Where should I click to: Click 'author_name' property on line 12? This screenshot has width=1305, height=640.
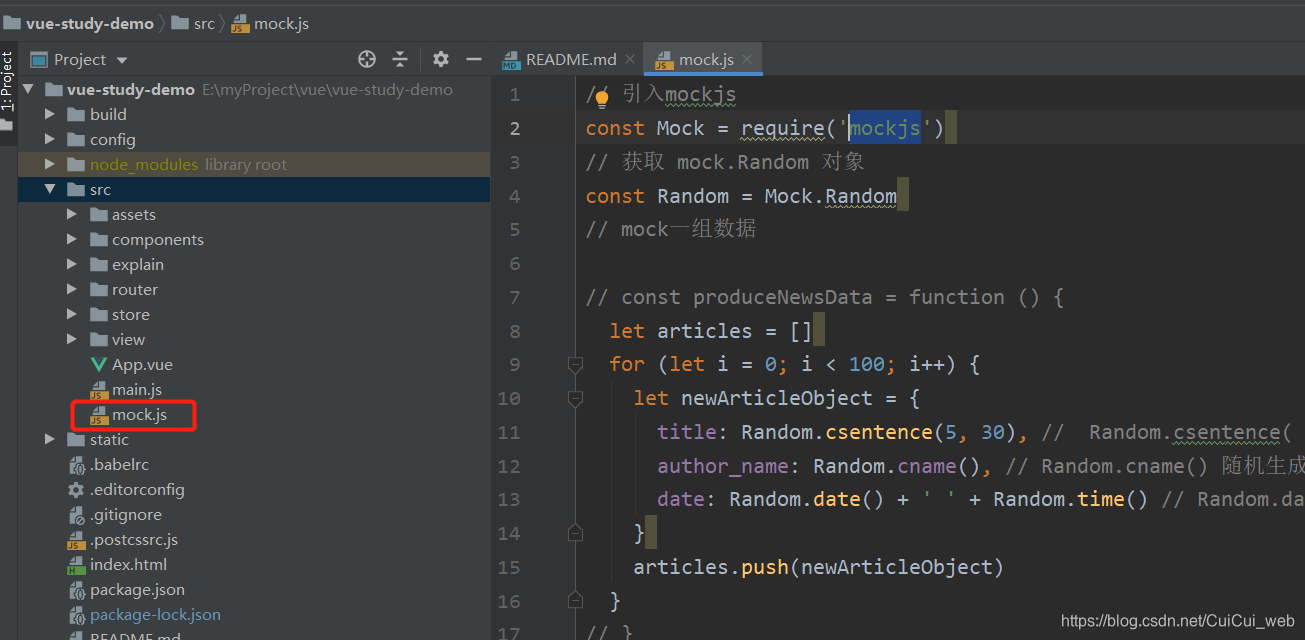coord(723,466)
